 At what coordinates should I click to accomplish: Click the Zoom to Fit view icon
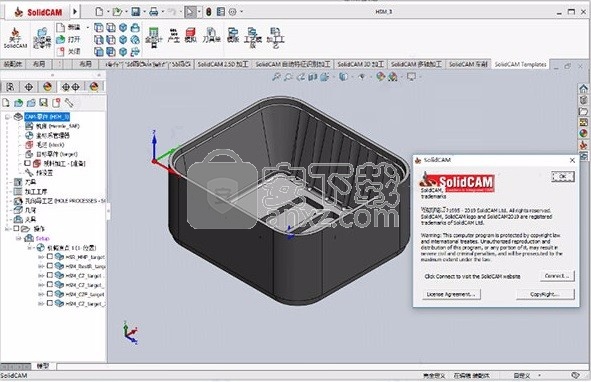coord(277,77)
